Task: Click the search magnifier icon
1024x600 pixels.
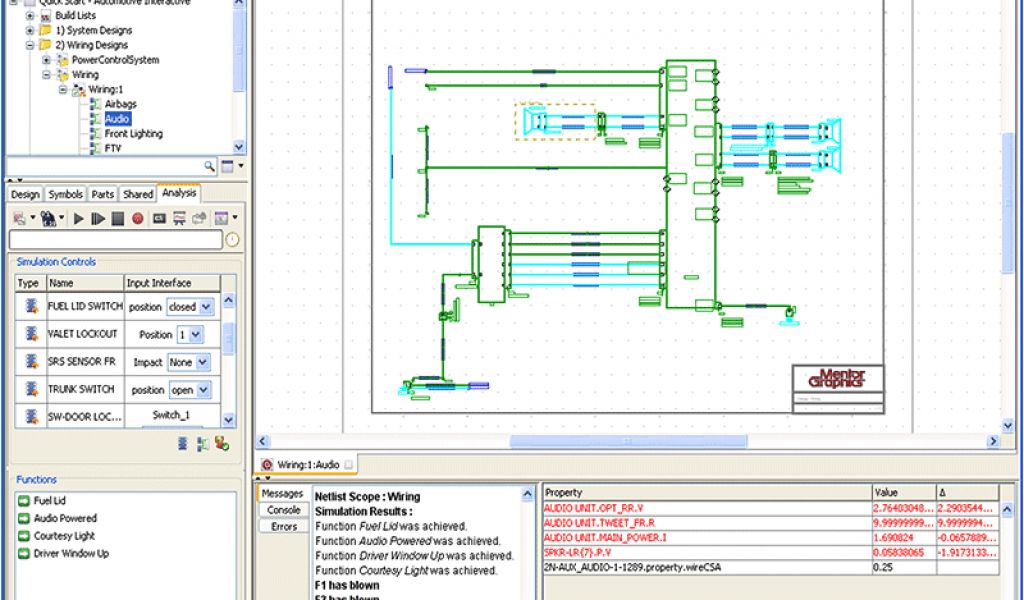Action: pyautogui.click(x=210, y=166)
